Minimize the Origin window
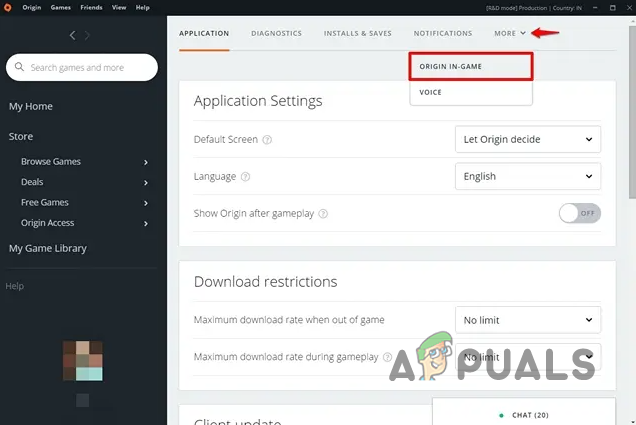Viewport: 636px width, 425px height. pos(595,7)
